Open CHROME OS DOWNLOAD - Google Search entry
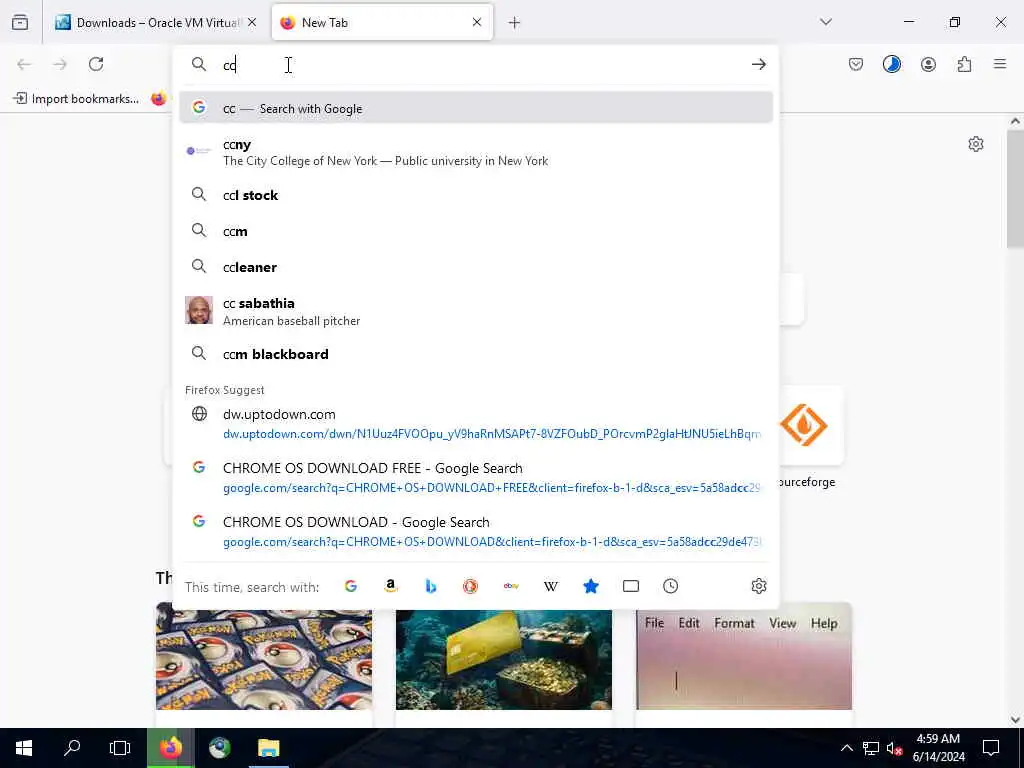The width and height of the screenshot is (1024, 768). (x=476, y=532)
